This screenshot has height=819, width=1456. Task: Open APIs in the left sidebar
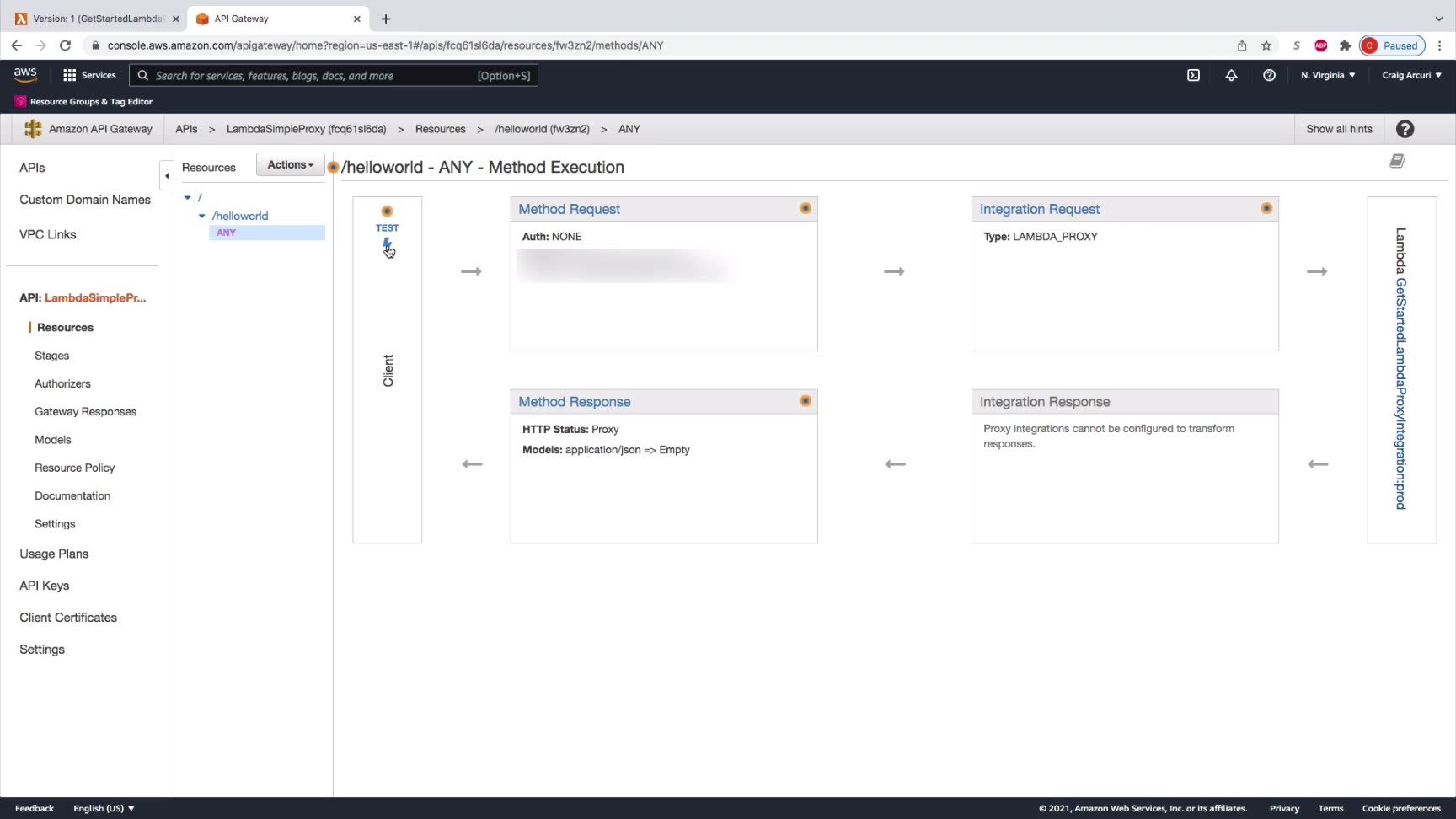pyautogui.click(x=32, y=168)
